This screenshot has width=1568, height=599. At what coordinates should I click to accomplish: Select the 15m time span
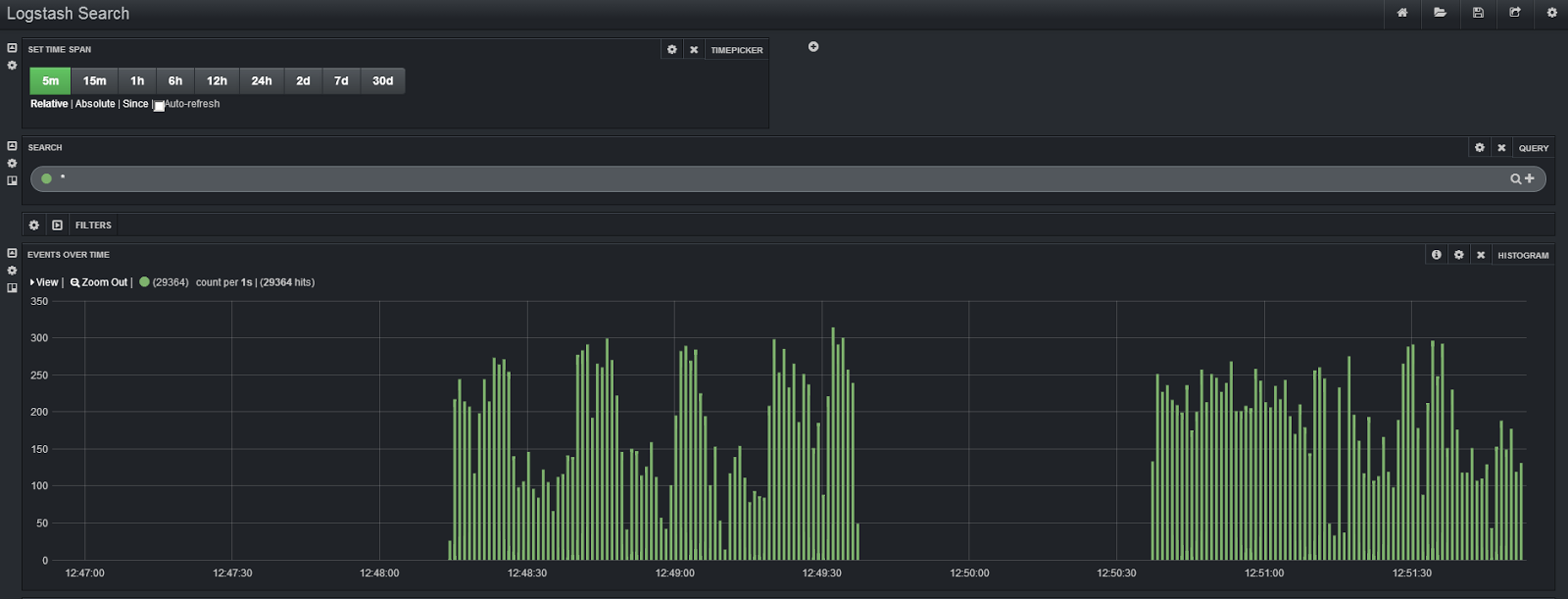(x=94, y=80)
